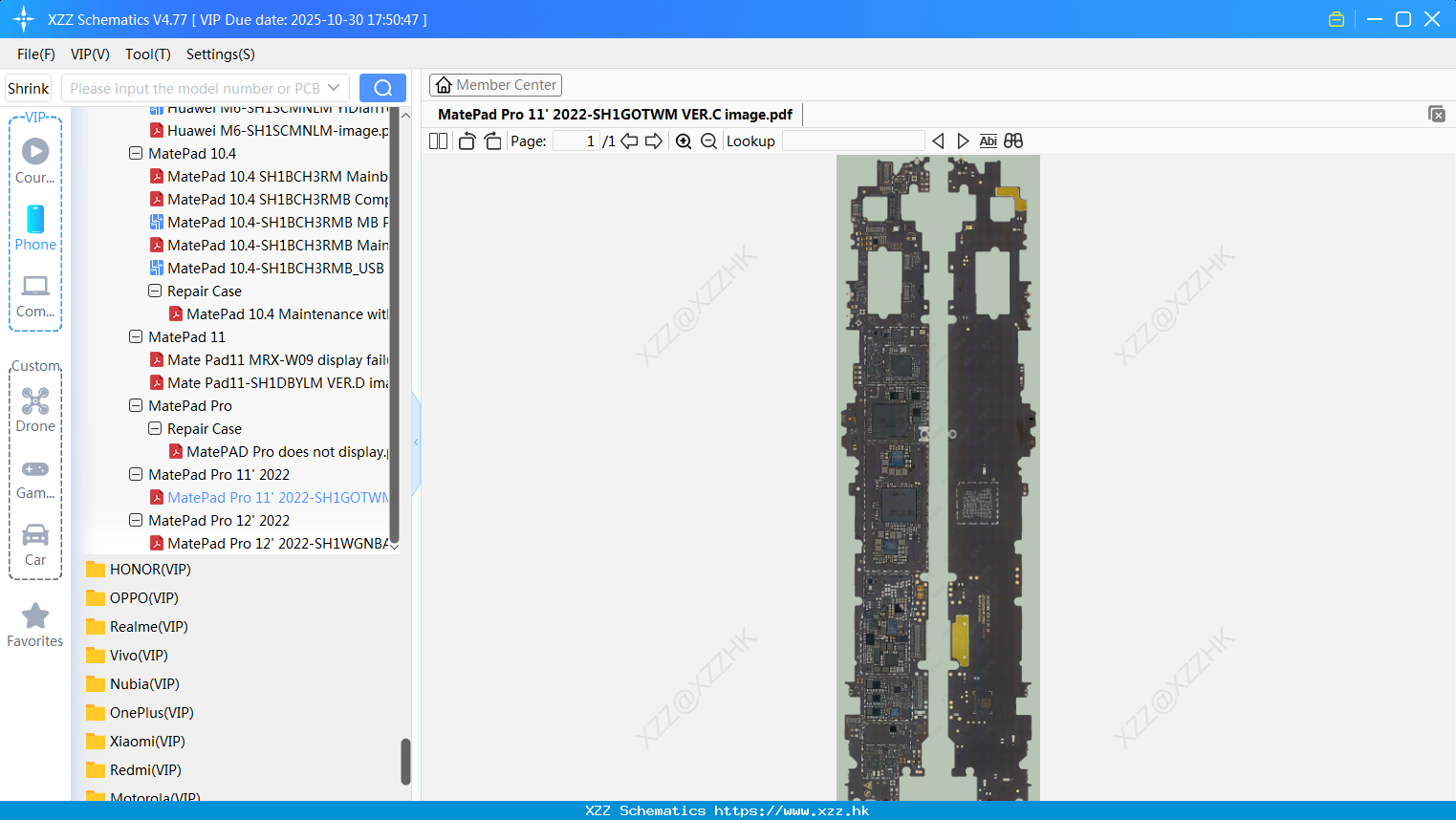Screen dimensions: 1456x820
Task: Click the PCB board image in viewer
Action: point(938,478)
